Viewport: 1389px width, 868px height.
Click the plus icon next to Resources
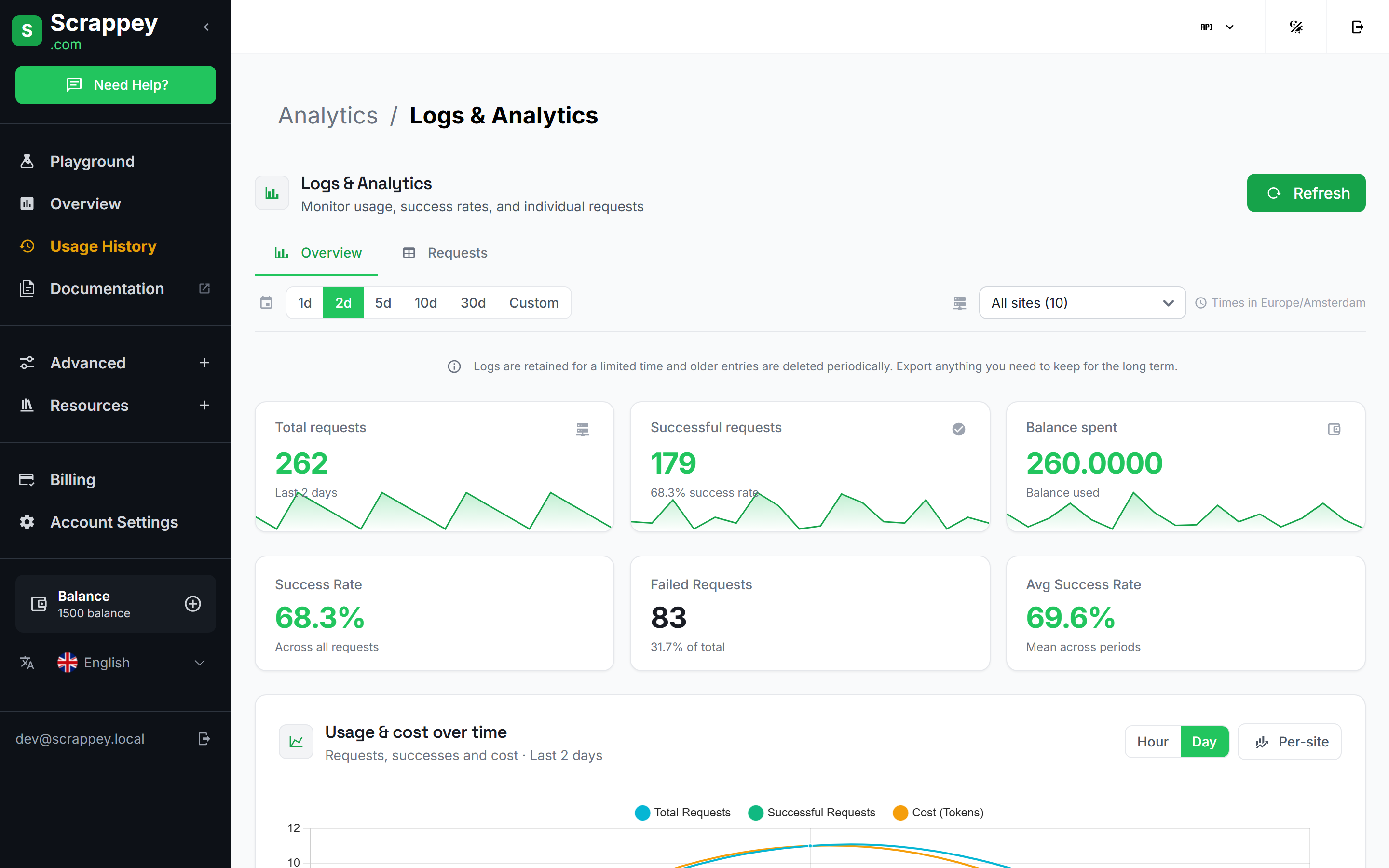point(204,405)
